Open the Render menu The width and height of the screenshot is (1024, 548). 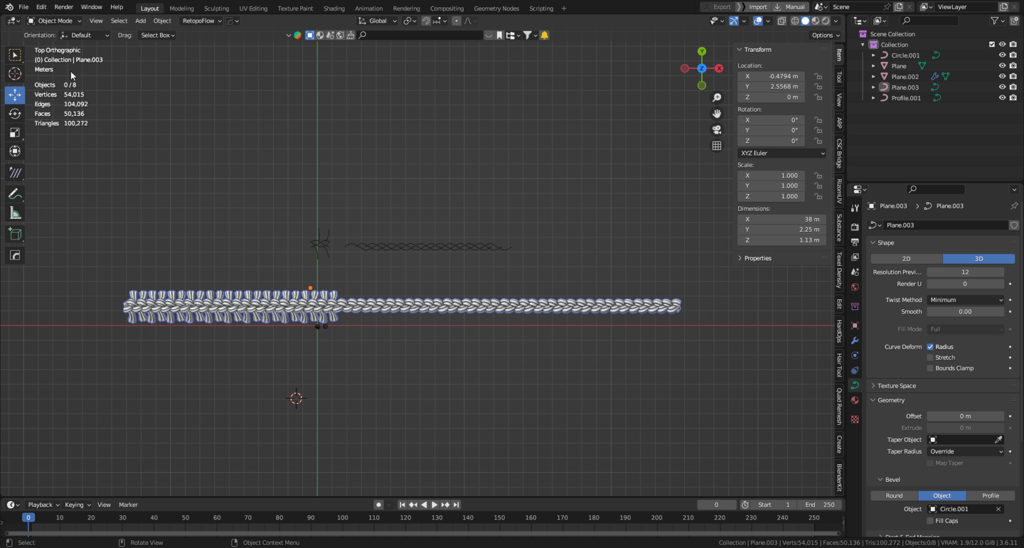tap(63, 7)
